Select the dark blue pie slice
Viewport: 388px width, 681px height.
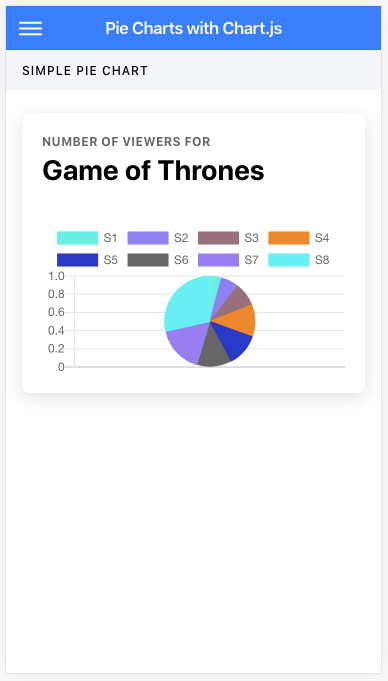pos(230,341)
